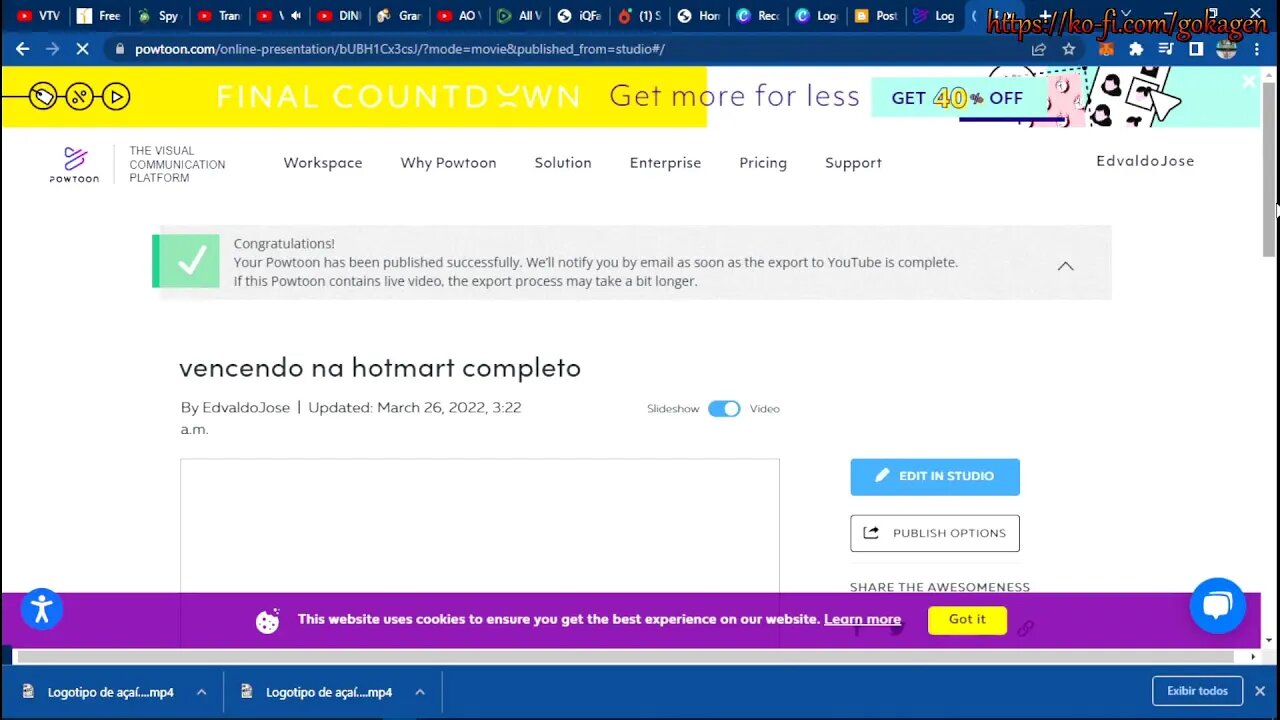Open the Support menu
1280x720 pixels.
pyautogui.click(x=853, y=163)
